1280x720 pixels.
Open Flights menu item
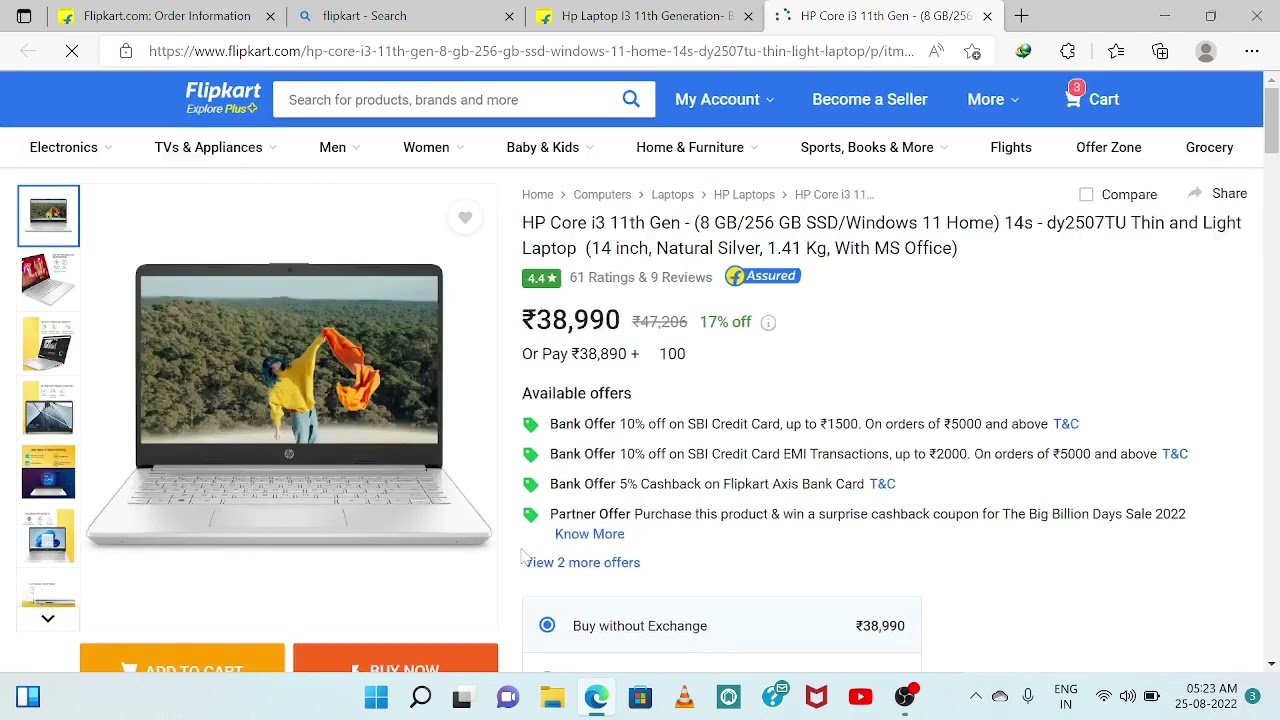[x=1011, y=147]
